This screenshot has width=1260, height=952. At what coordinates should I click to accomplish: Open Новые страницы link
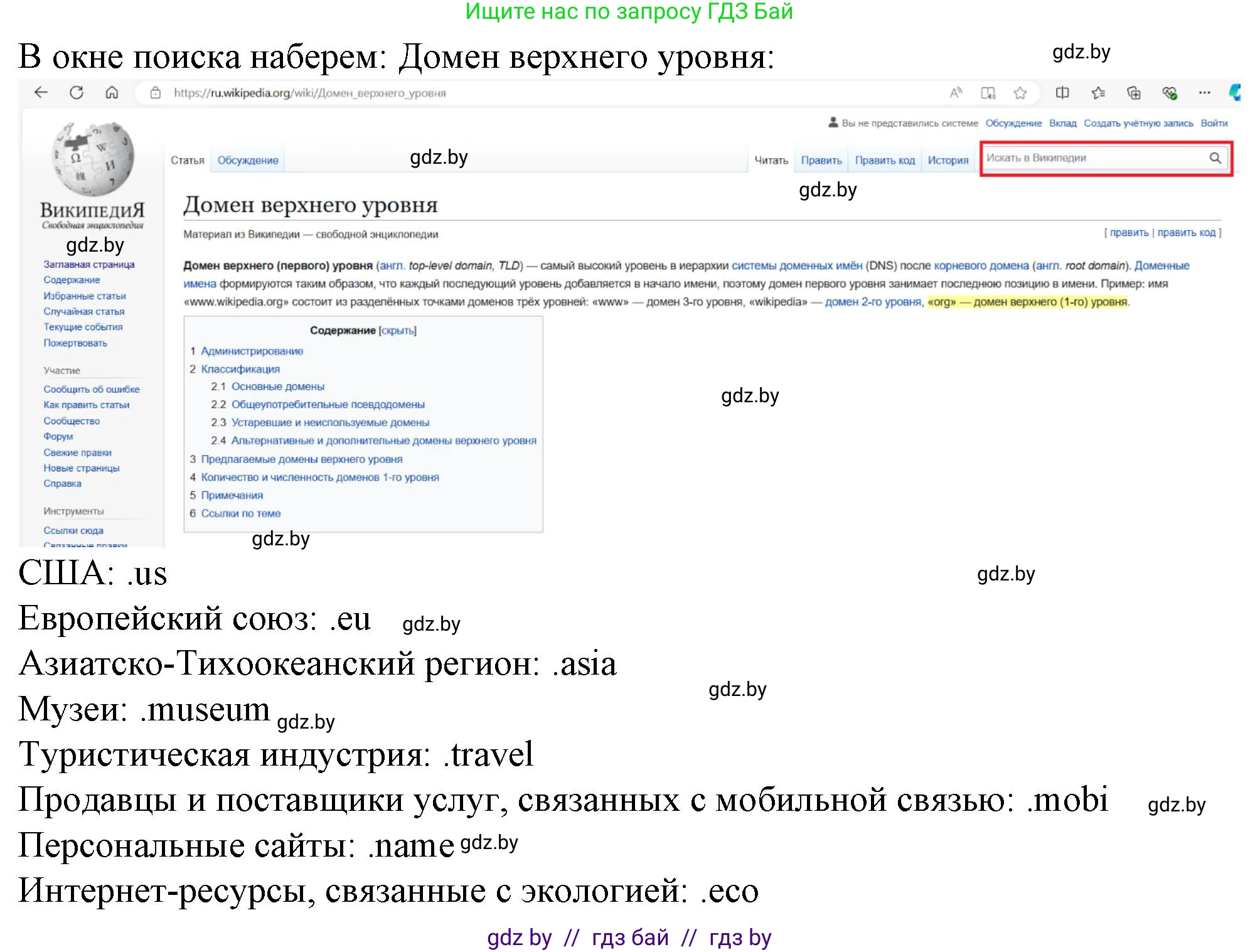82,468
